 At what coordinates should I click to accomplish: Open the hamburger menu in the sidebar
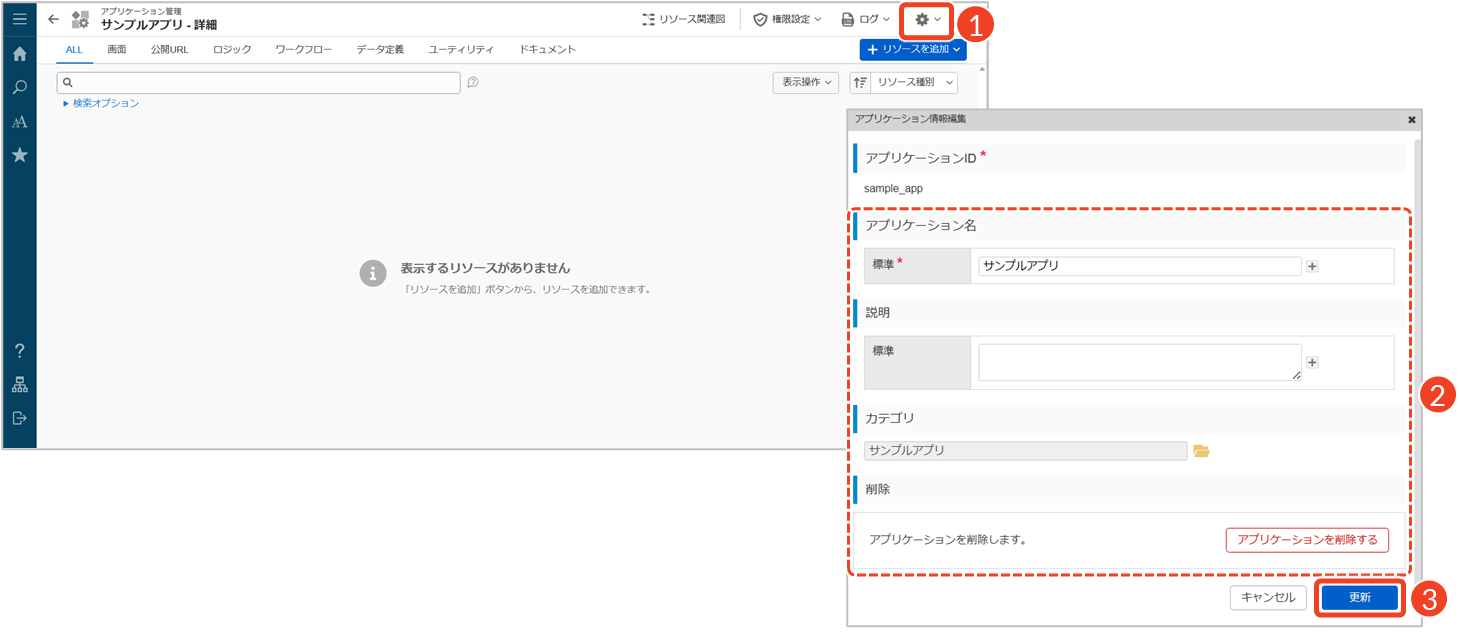[x=19, y=19]
